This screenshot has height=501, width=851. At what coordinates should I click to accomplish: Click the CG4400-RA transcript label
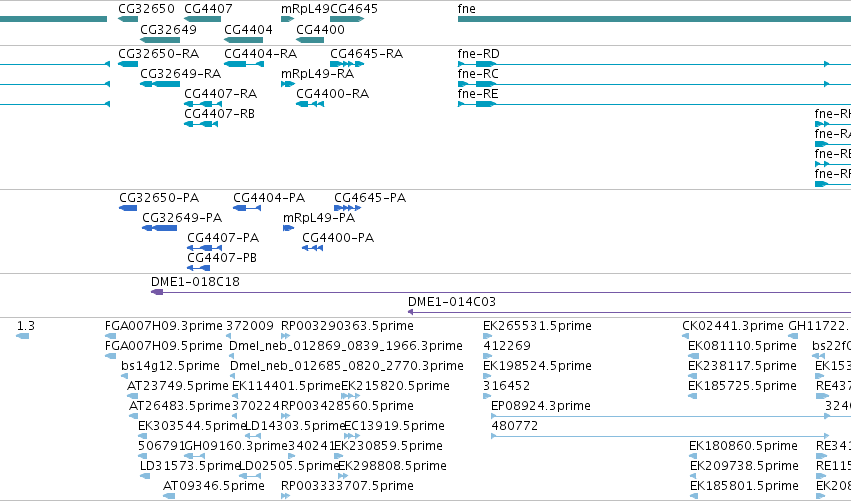pos(333,94)
